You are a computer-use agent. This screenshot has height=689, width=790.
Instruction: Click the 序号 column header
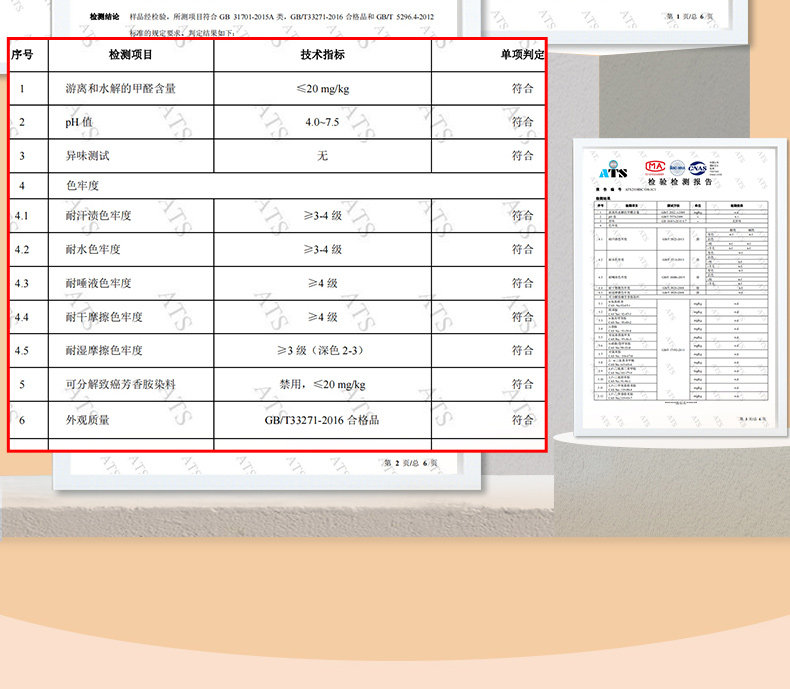tap(22, 54)
